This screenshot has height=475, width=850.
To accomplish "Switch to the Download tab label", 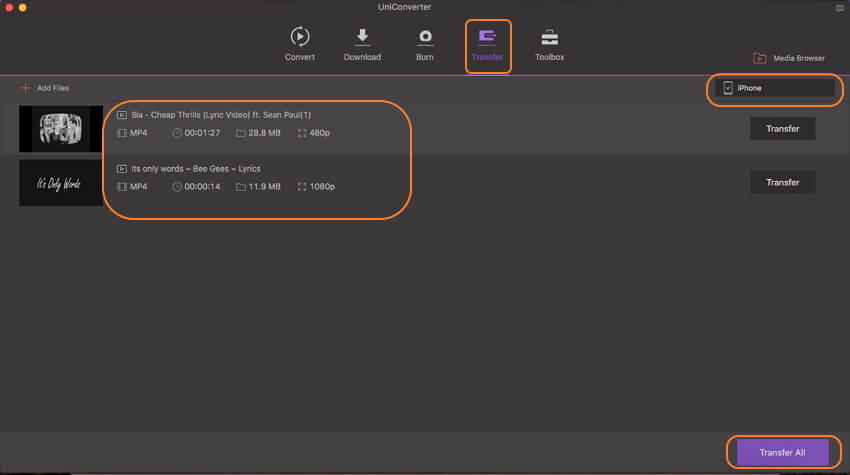I will 362,57.
